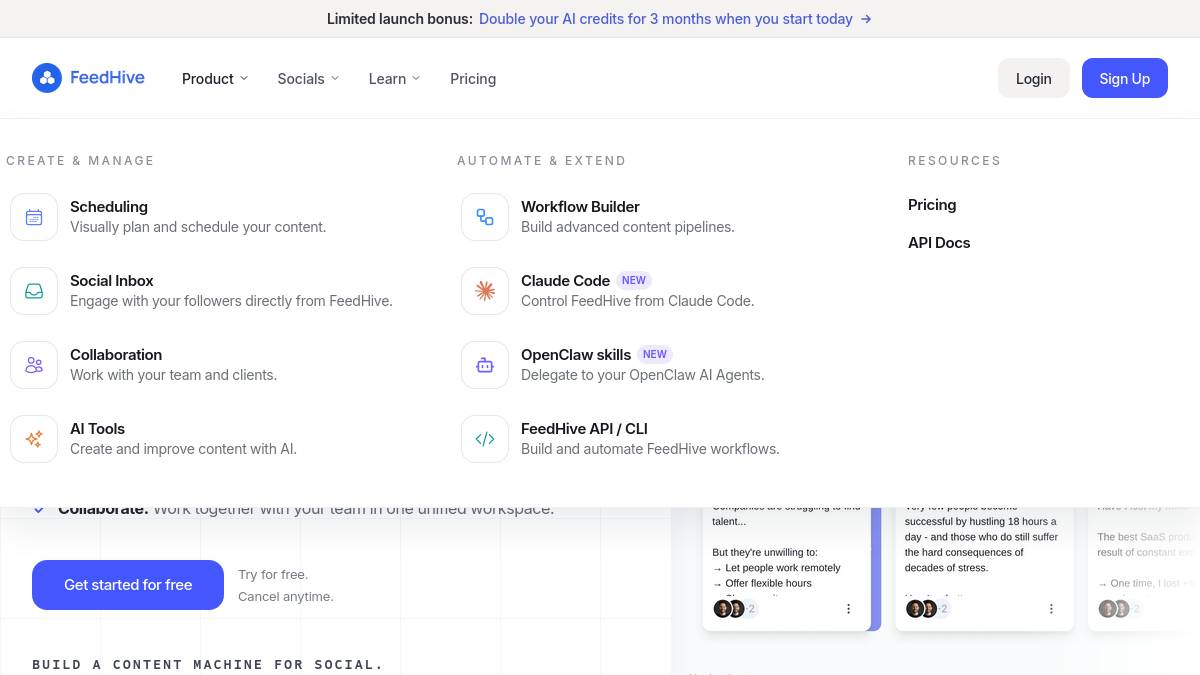Click the AI Tools sparkle icon
Image resolution: width=1200 pixels, height=675 pixels.
point(34,439)
